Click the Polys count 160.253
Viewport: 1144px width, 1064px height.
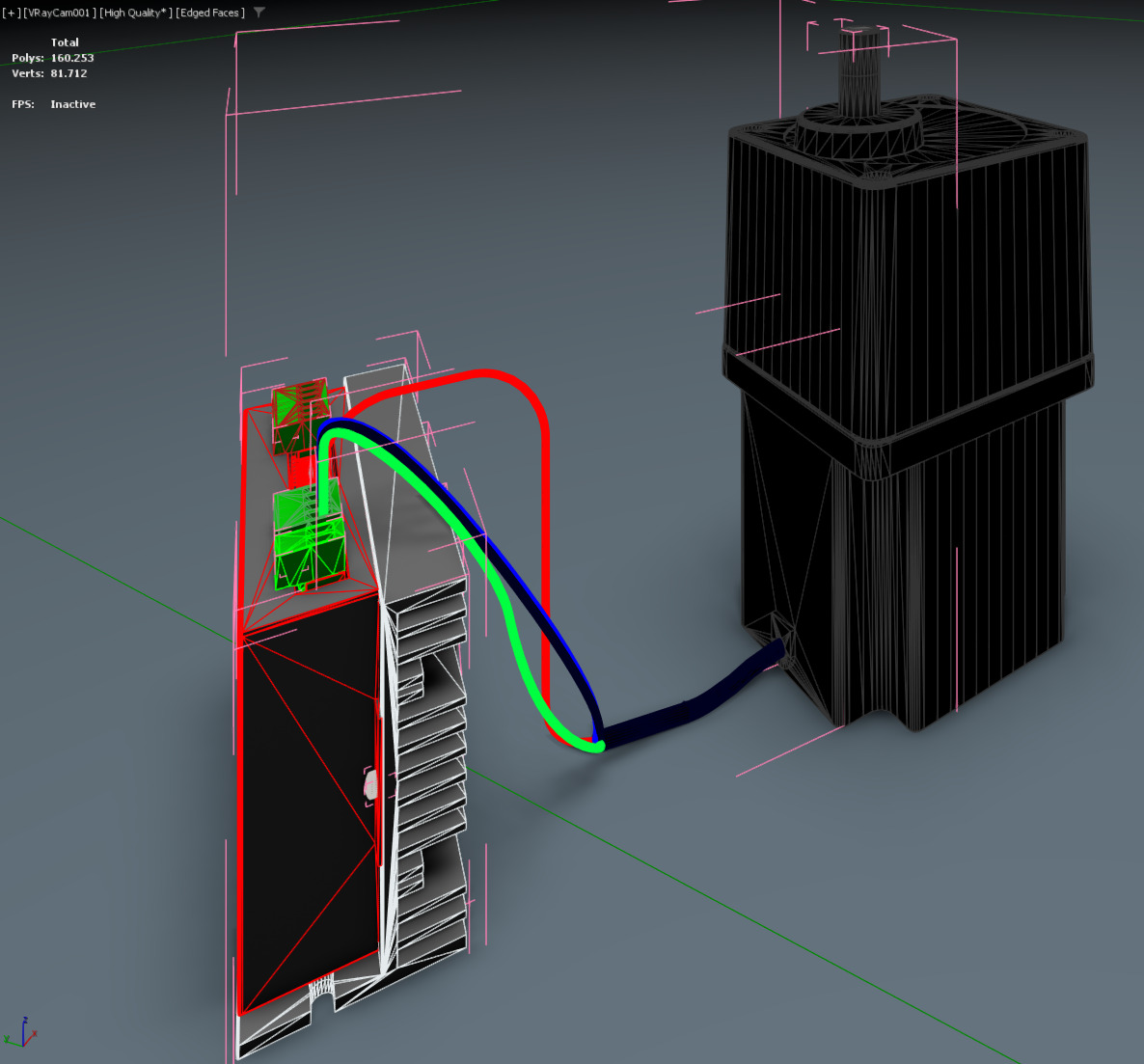coord(72,58)
